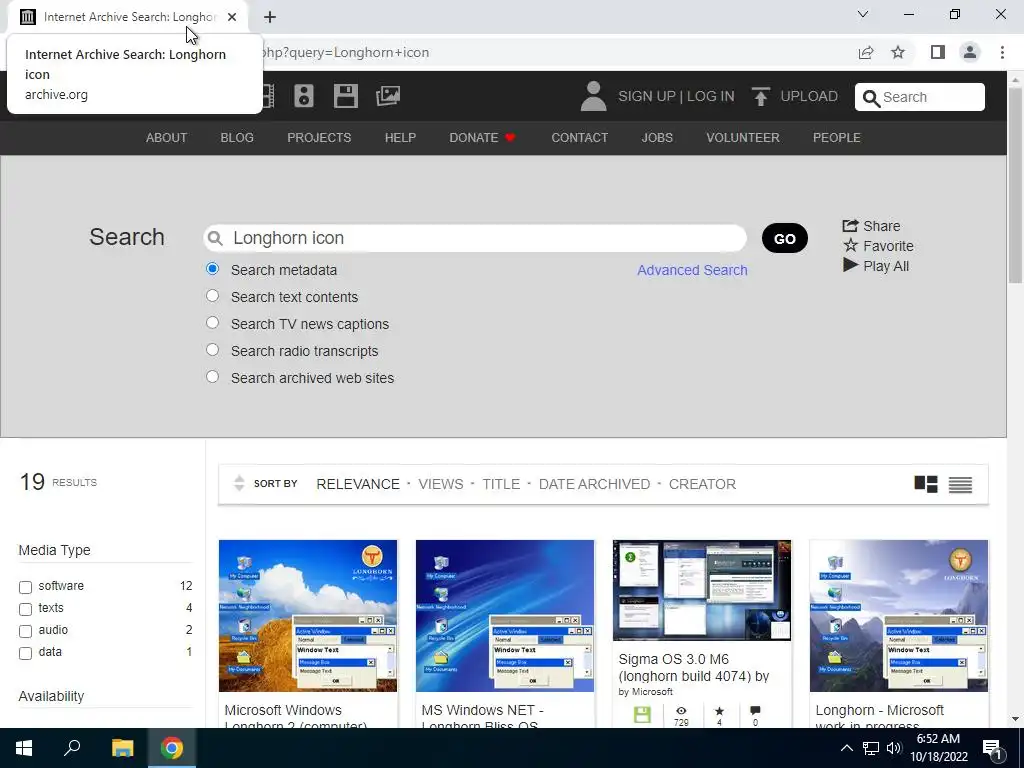Open the DONATE menu item
Viewport: 1024px width, 768px height.
(x=482, y=138)
